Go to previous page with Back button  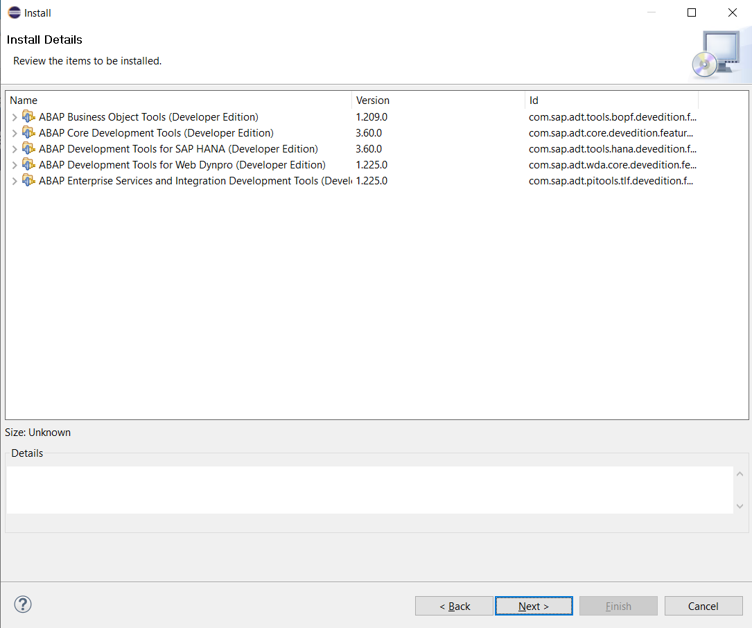(454, 606)
